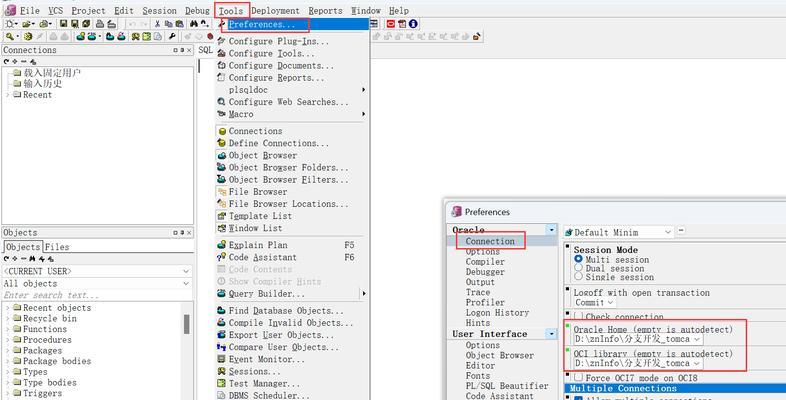Select Single session radio button
This screenshot has width=786, height=400.
(578, 276)
